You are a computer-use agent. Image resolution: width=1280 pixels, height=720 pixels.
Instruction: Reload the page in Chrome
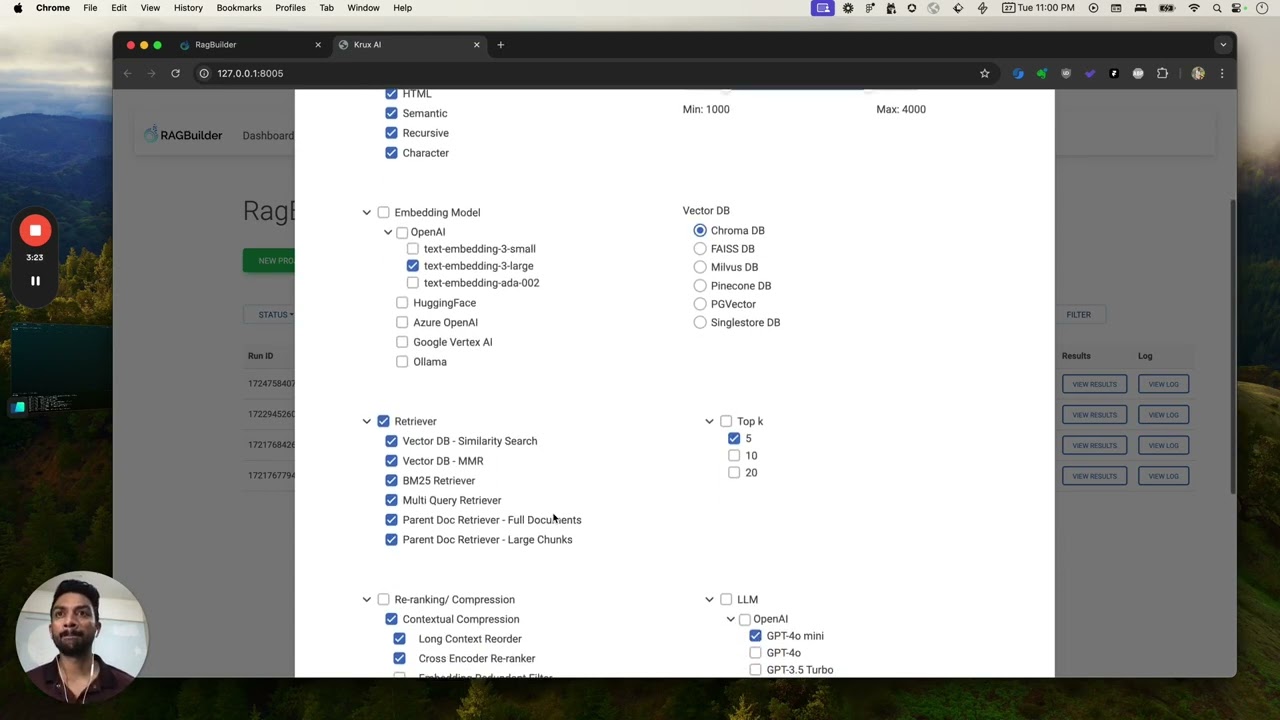click(x=175, y=73)
